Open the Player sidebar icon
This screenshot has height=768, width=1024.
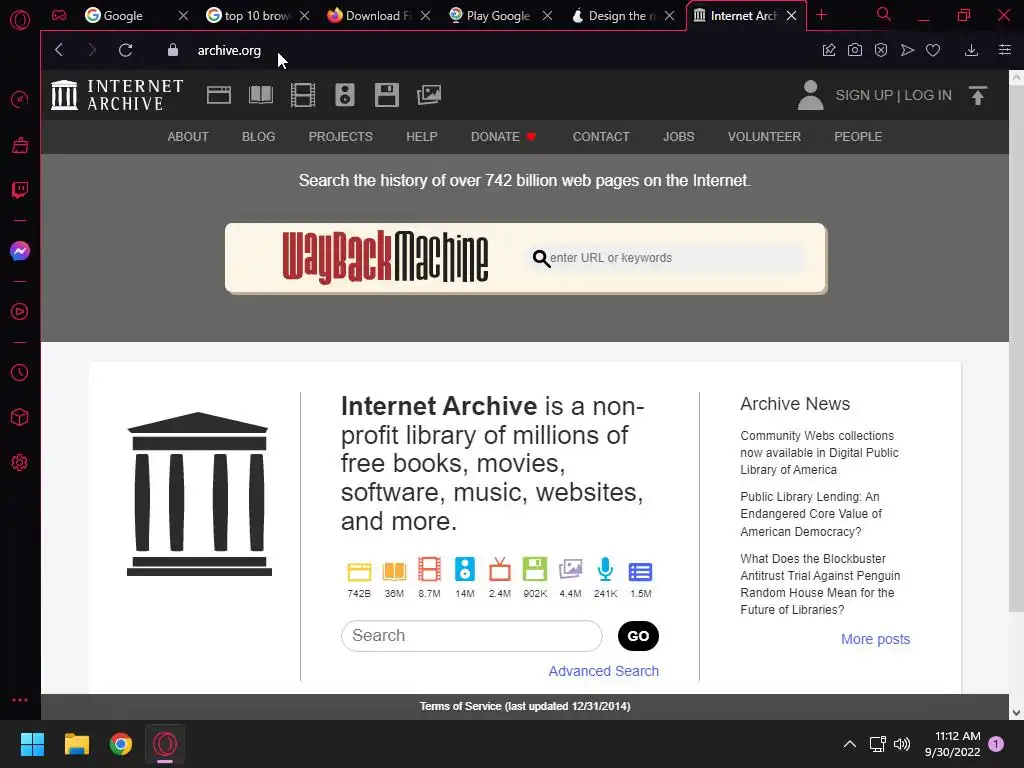pos(20,312)
